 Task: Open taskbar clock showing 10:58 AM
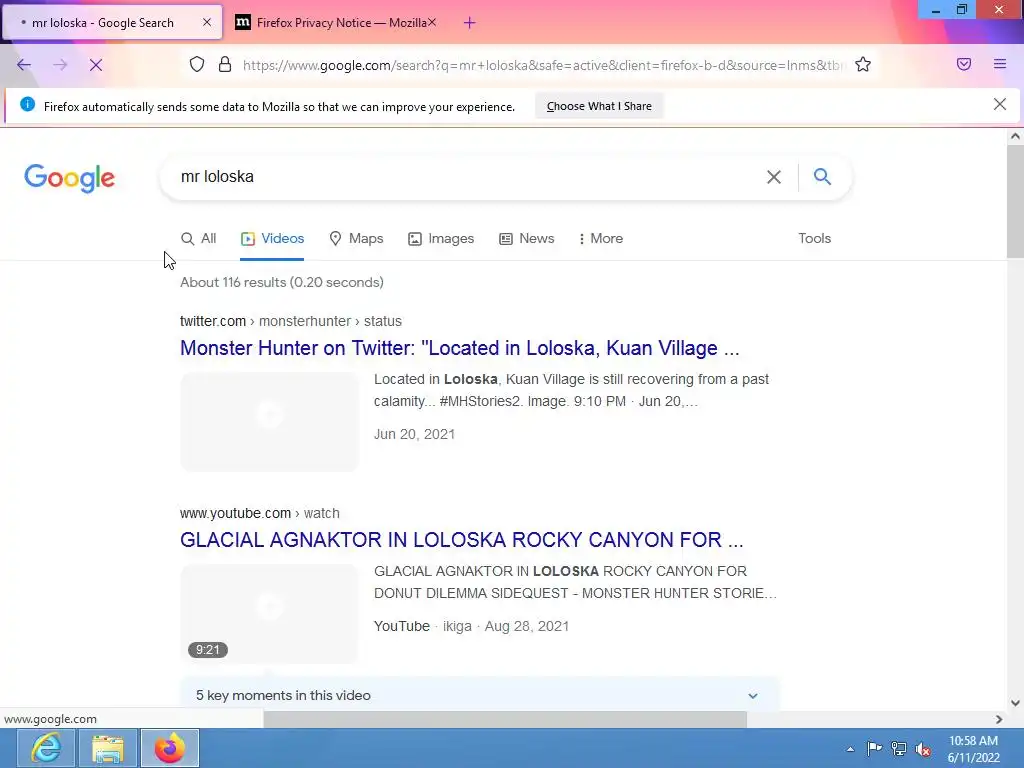click(973, 749)
